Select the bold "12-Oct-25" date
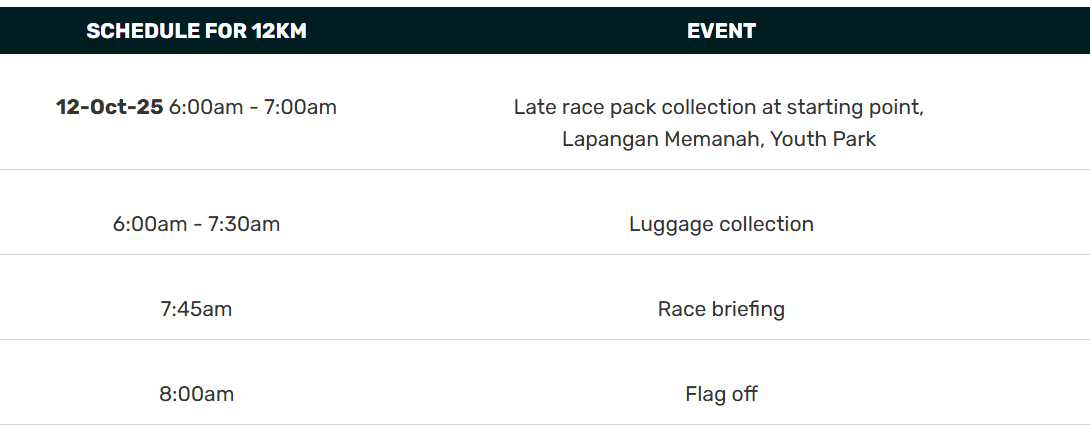1090x430 pixels. pyautogui.click(x=109, y=107)
